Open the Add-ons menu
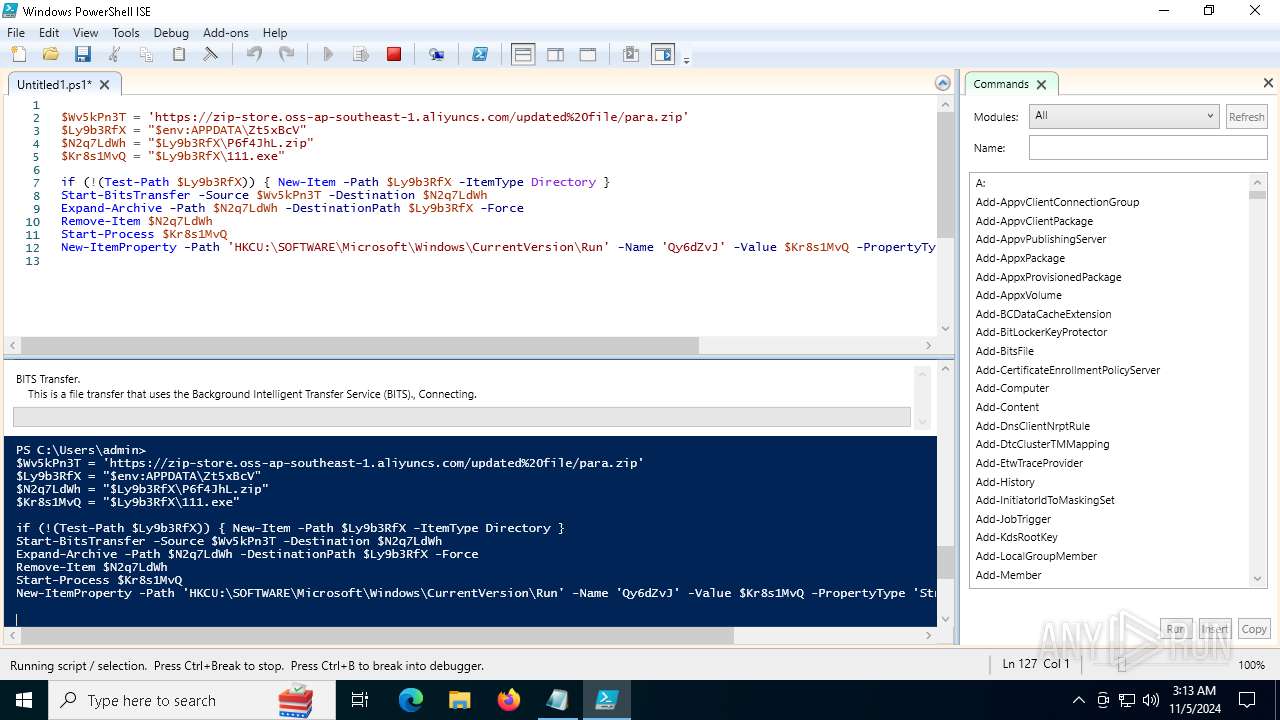 226,32
